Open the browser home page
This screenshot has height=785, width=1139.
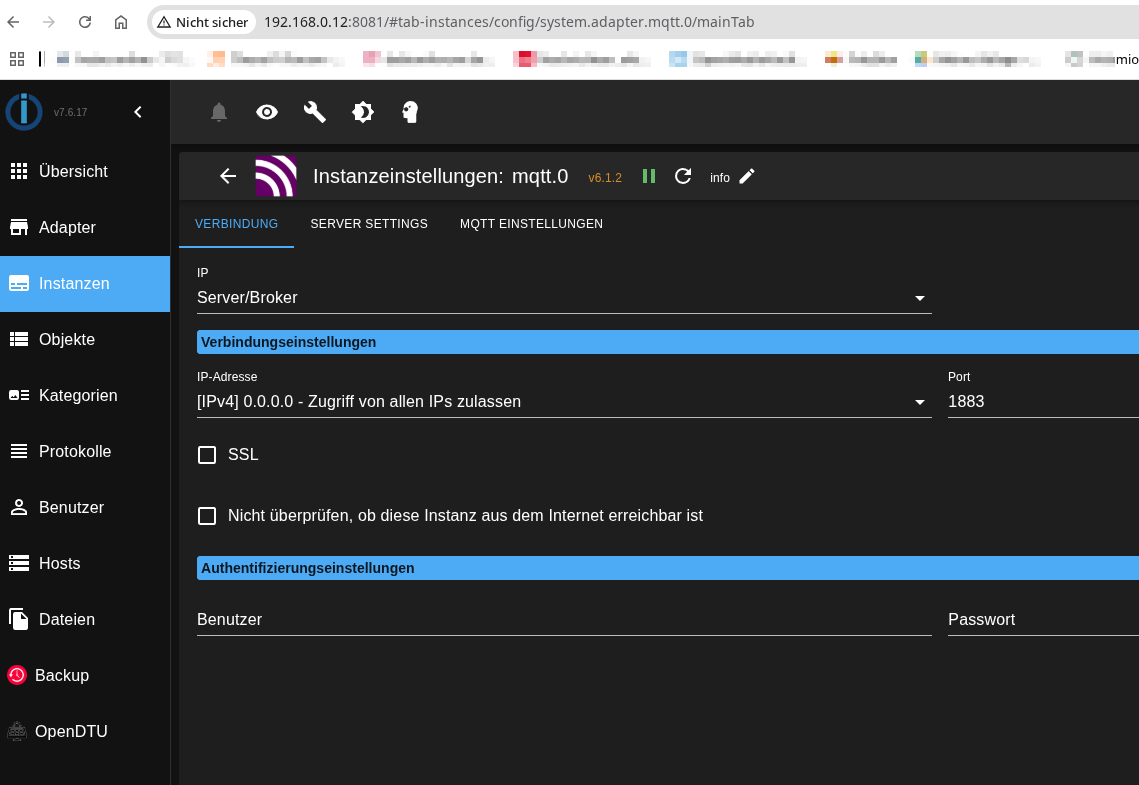(121, 22)
